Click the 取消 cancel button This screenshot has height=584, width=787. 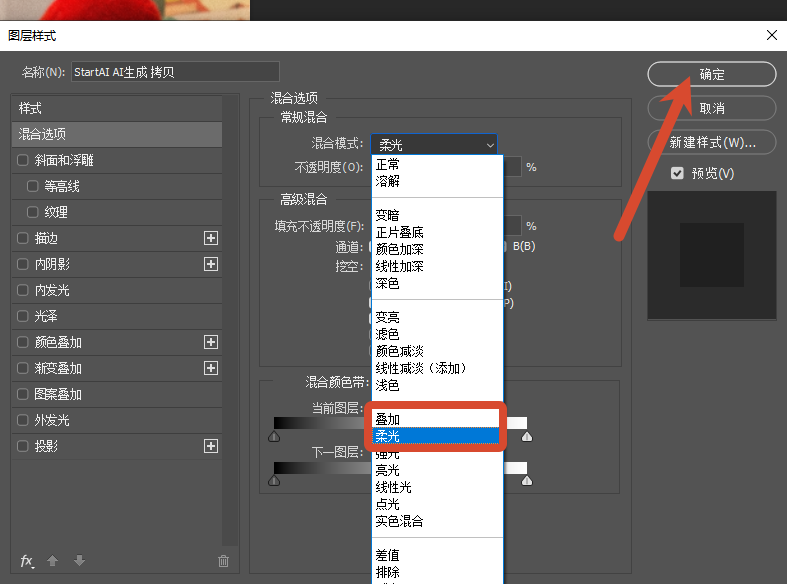712,108
